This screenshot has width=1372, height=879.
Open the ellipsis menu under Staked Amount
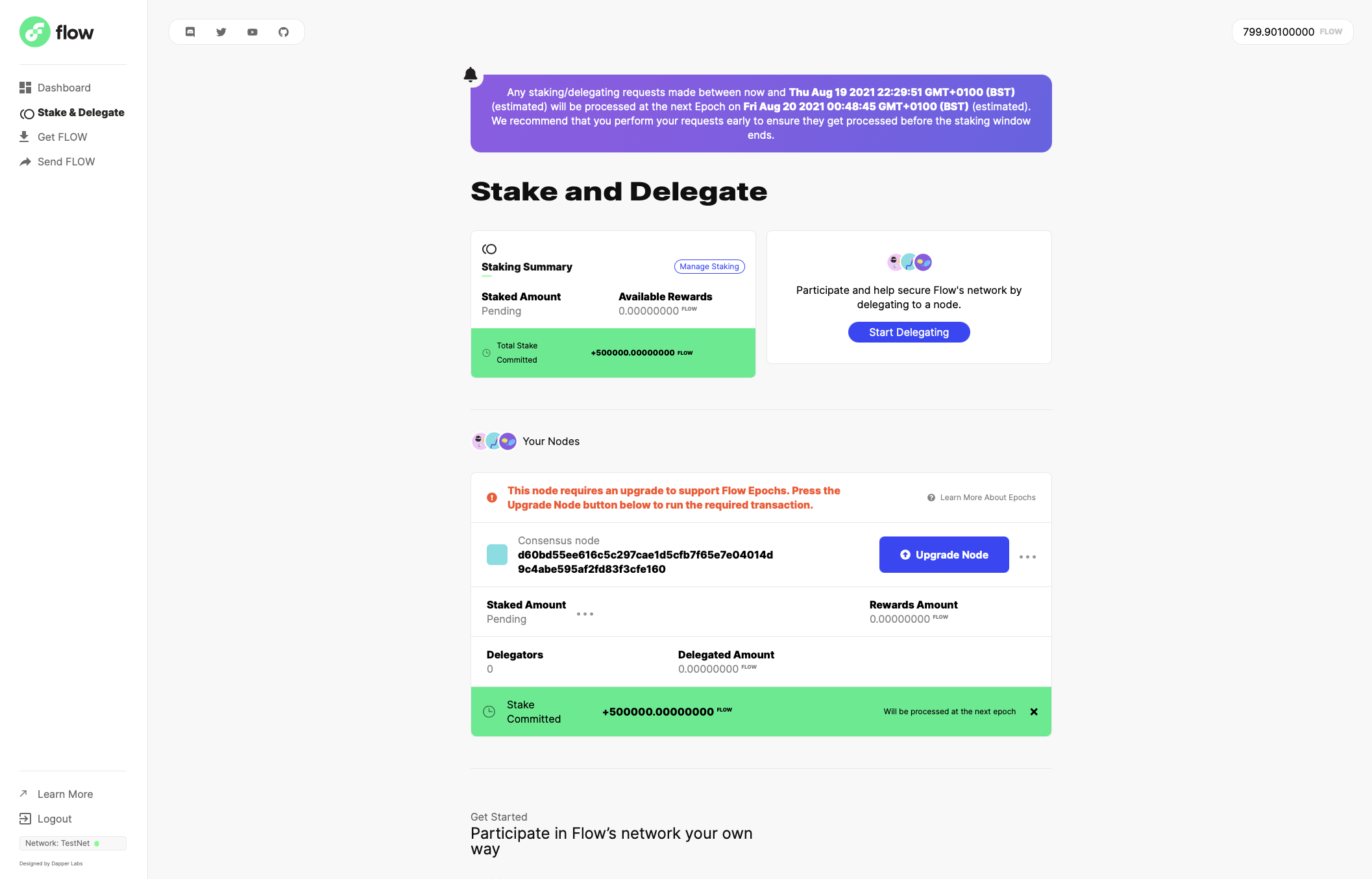coord(585,614)
